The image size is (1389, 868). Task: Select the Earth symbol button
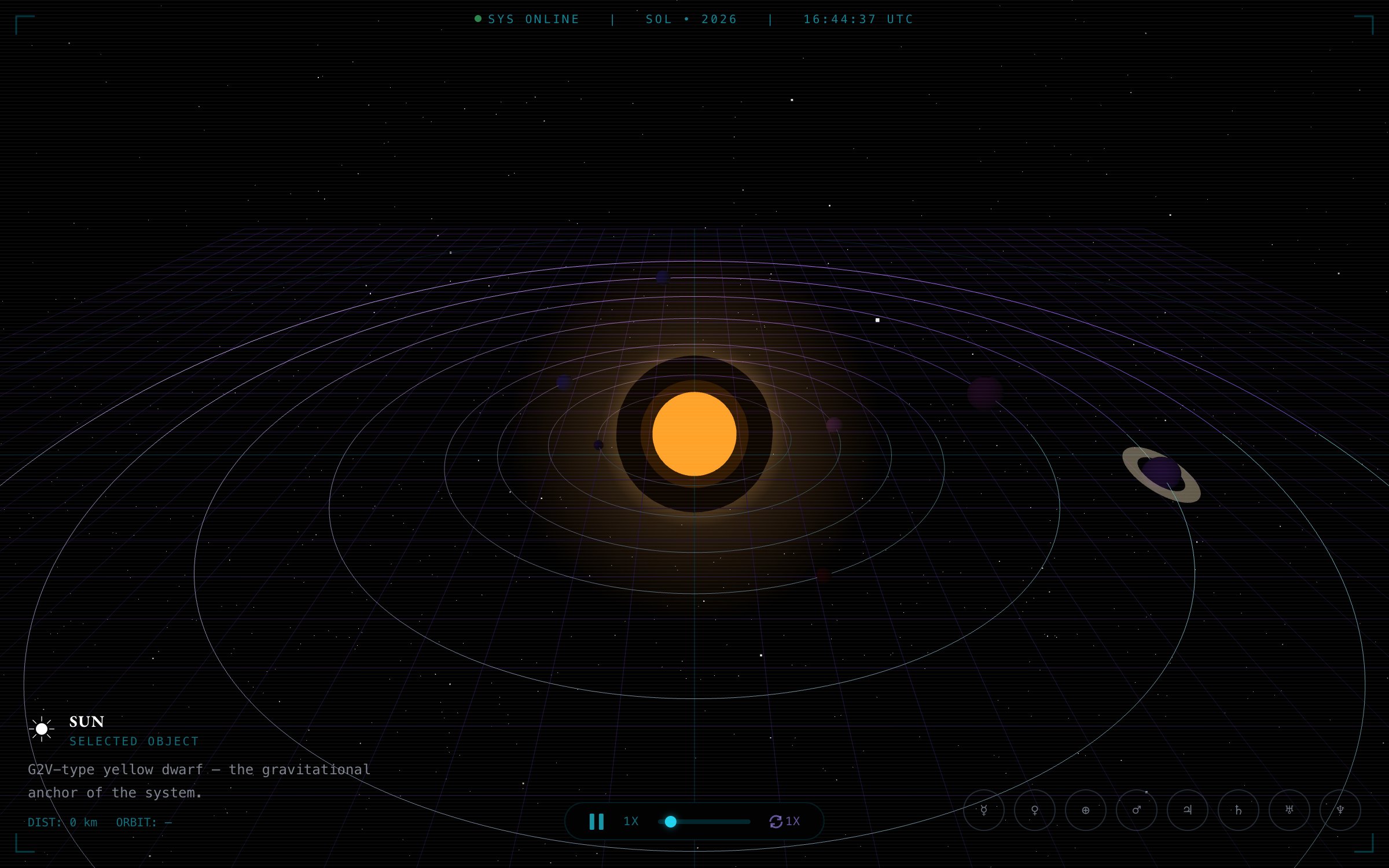(x=1085, y=810)
